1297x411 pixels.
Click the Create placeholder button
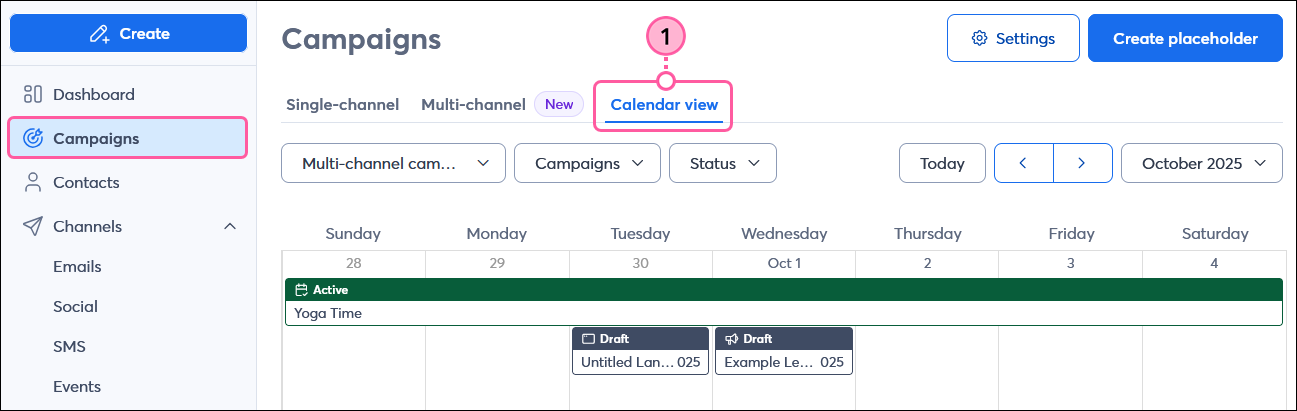(x=1185, y=38)
